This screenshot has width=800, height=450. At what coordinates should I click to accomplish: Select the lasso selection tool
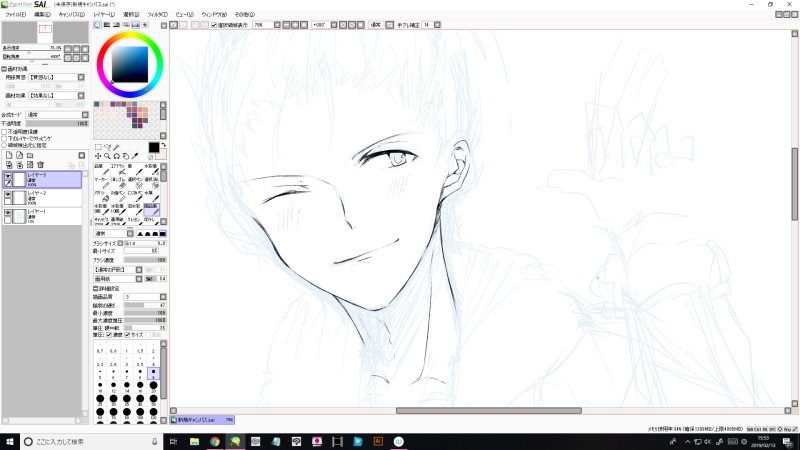pyautogui.click(x=107, y=147)
